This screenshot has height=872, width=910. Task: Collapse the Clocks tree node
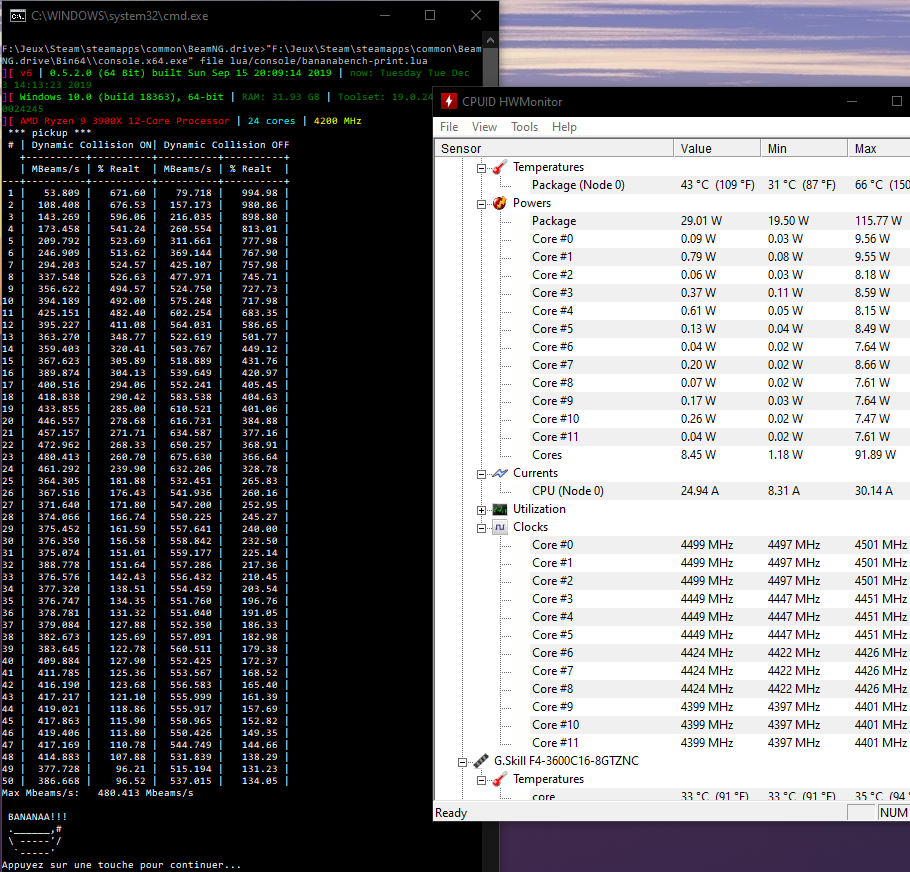pos(481,528)
